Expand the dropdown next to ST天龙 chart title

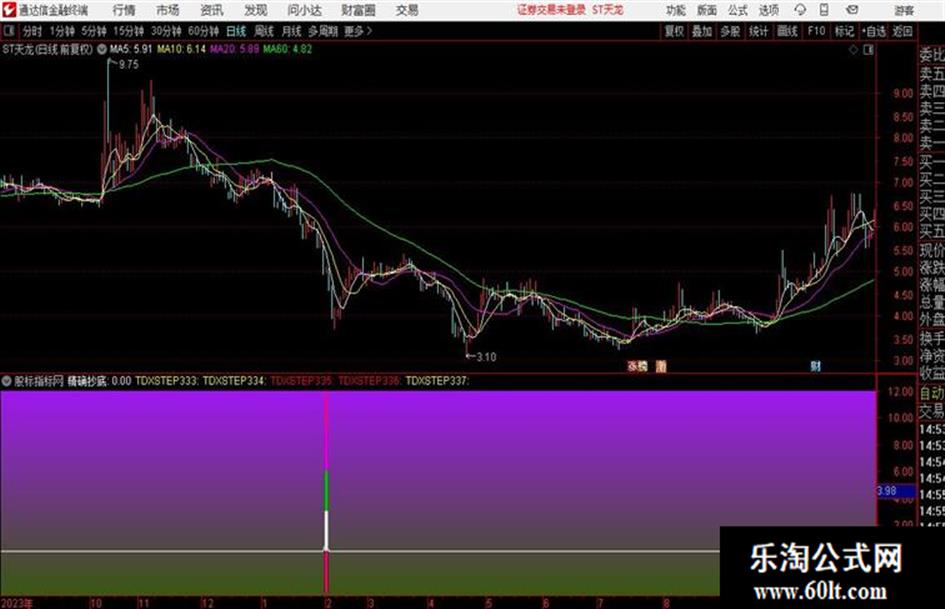click(102, 49)
